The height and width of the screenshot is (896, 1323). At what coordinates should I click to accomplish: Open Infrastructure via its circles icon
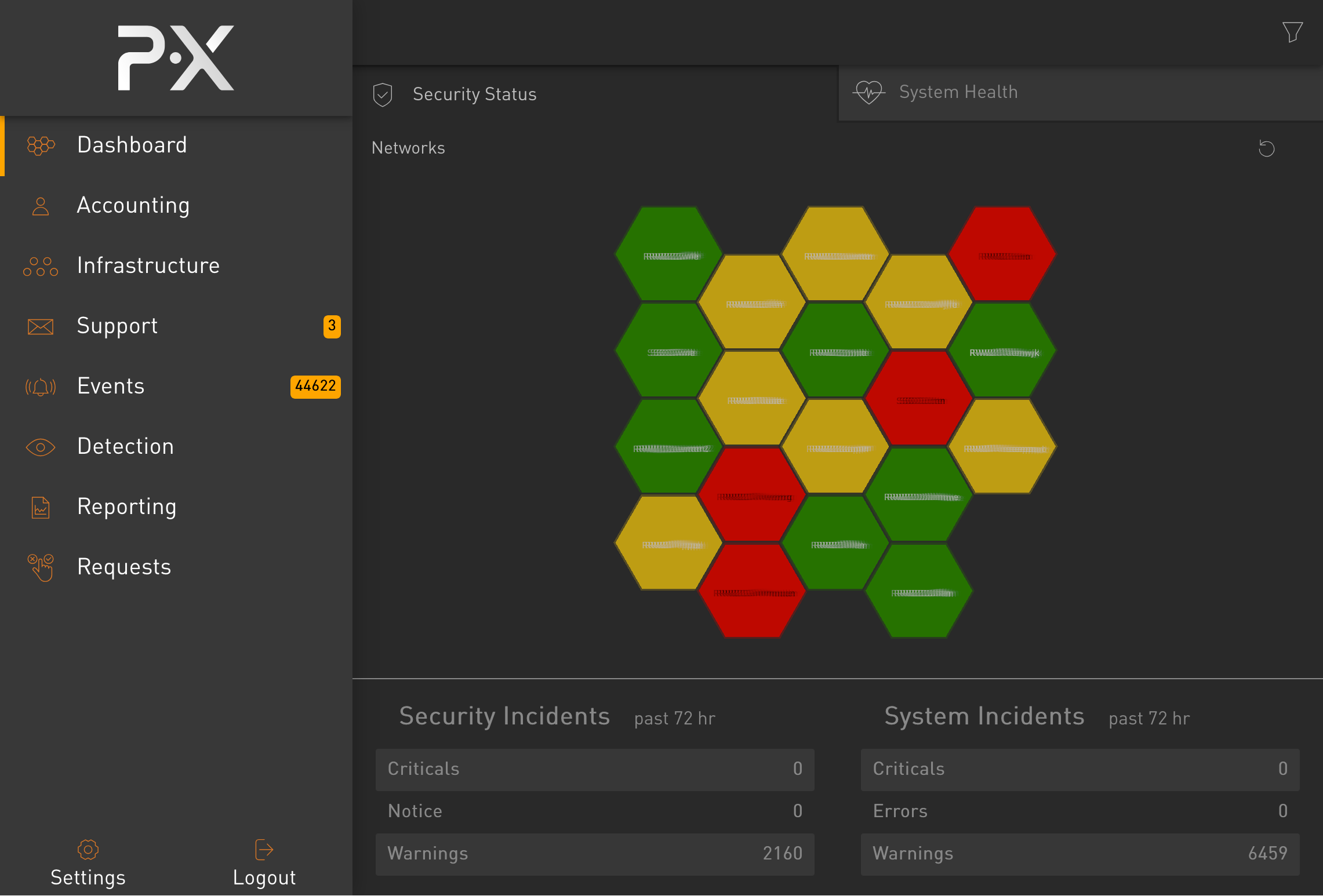point(41,266)
